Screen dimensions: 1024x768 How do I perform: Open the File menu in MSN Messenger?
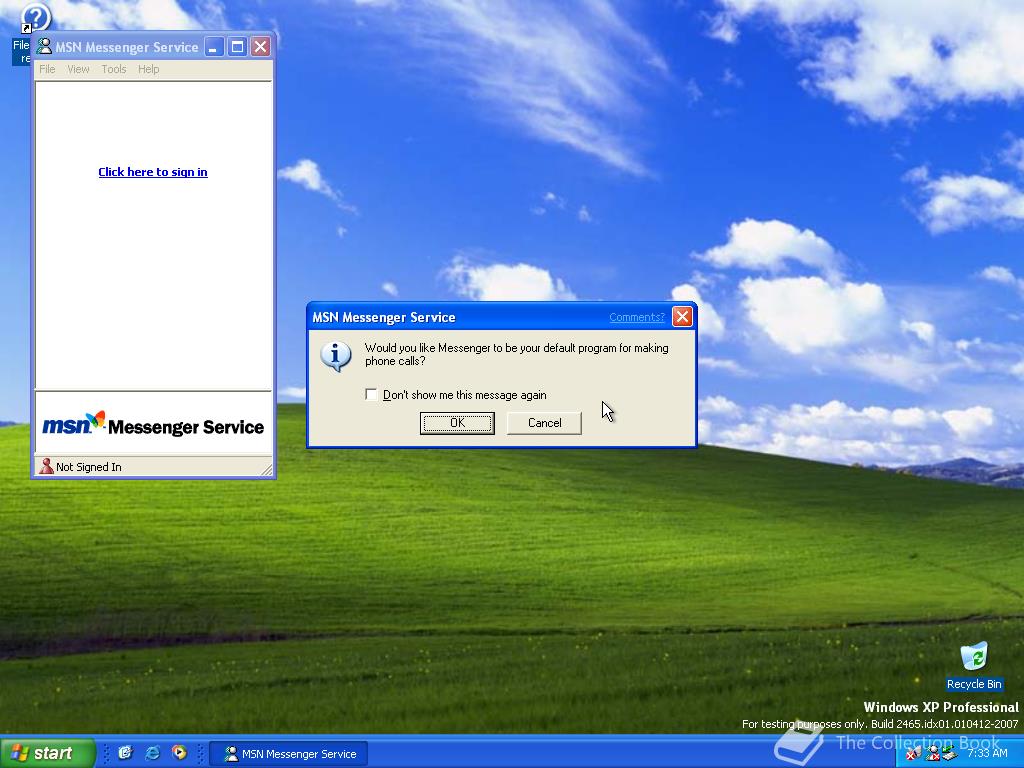[x=47, y=69]
